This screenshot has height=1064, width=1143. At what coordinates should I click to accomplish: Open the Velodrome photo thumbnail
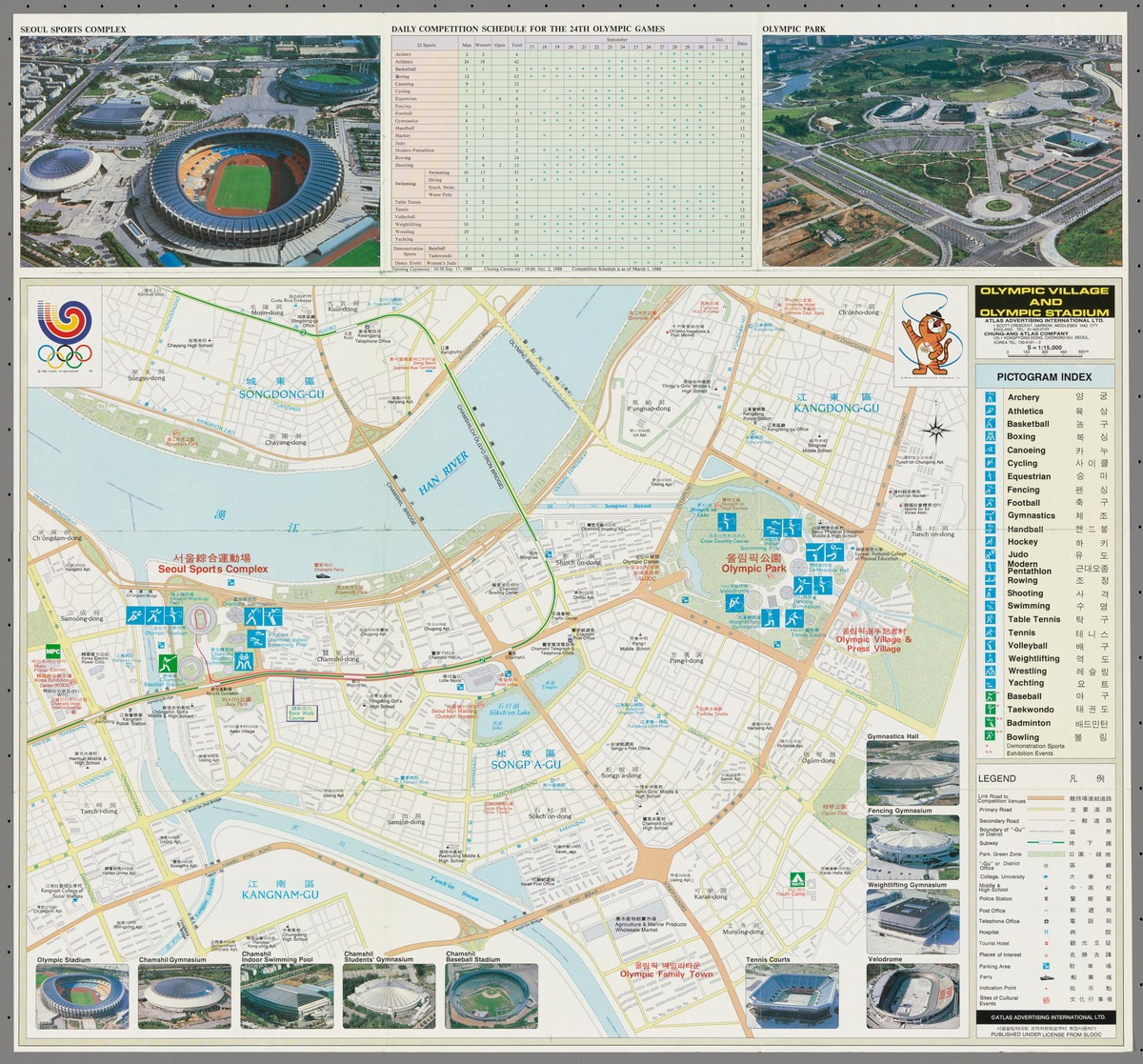click(x=913, y=995)
